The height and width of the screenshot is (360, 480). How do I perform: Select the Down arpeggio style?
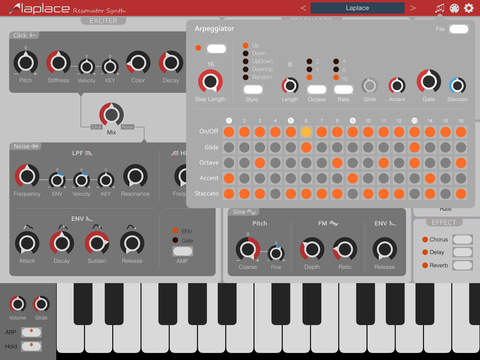pos(246,53)
